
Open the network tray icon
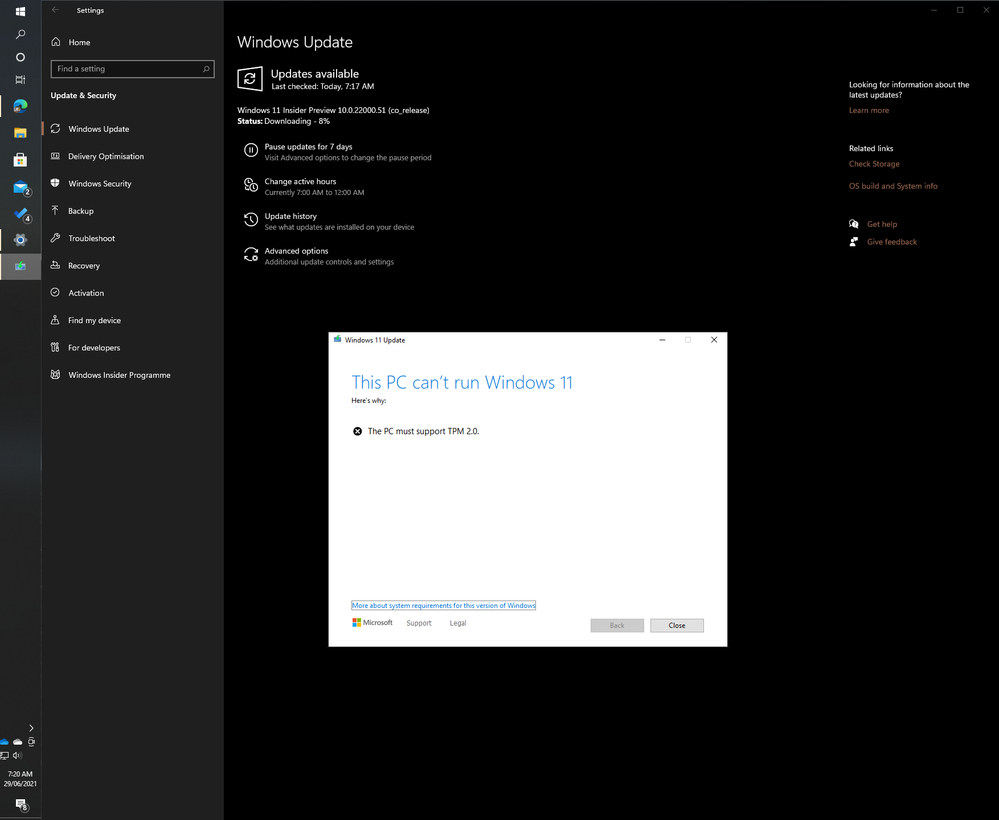coord(4,756)
